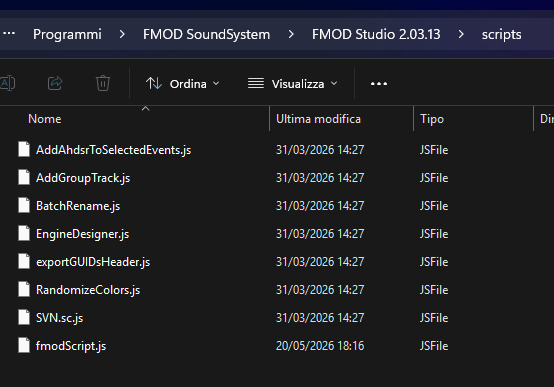The image size is (554, 387).
Task: Click the scripts breadcrumb segment
Action: coord(501,35)
